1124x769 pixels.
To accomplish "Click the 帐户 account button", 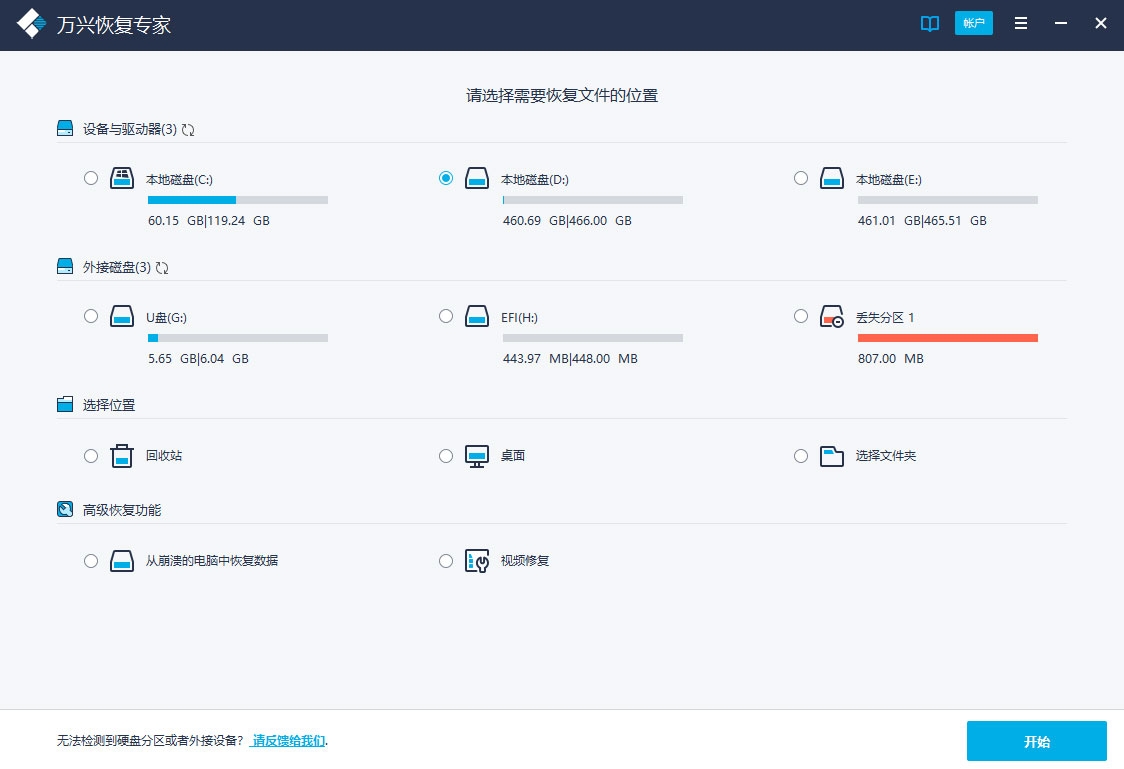I will click(x=974, y=23).
